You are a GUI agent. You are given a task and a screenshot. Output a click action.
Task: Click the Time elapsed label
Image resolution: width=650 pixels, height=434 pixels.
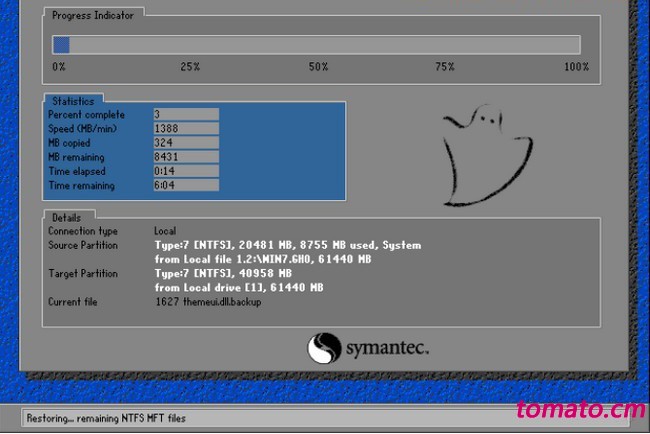77,171
